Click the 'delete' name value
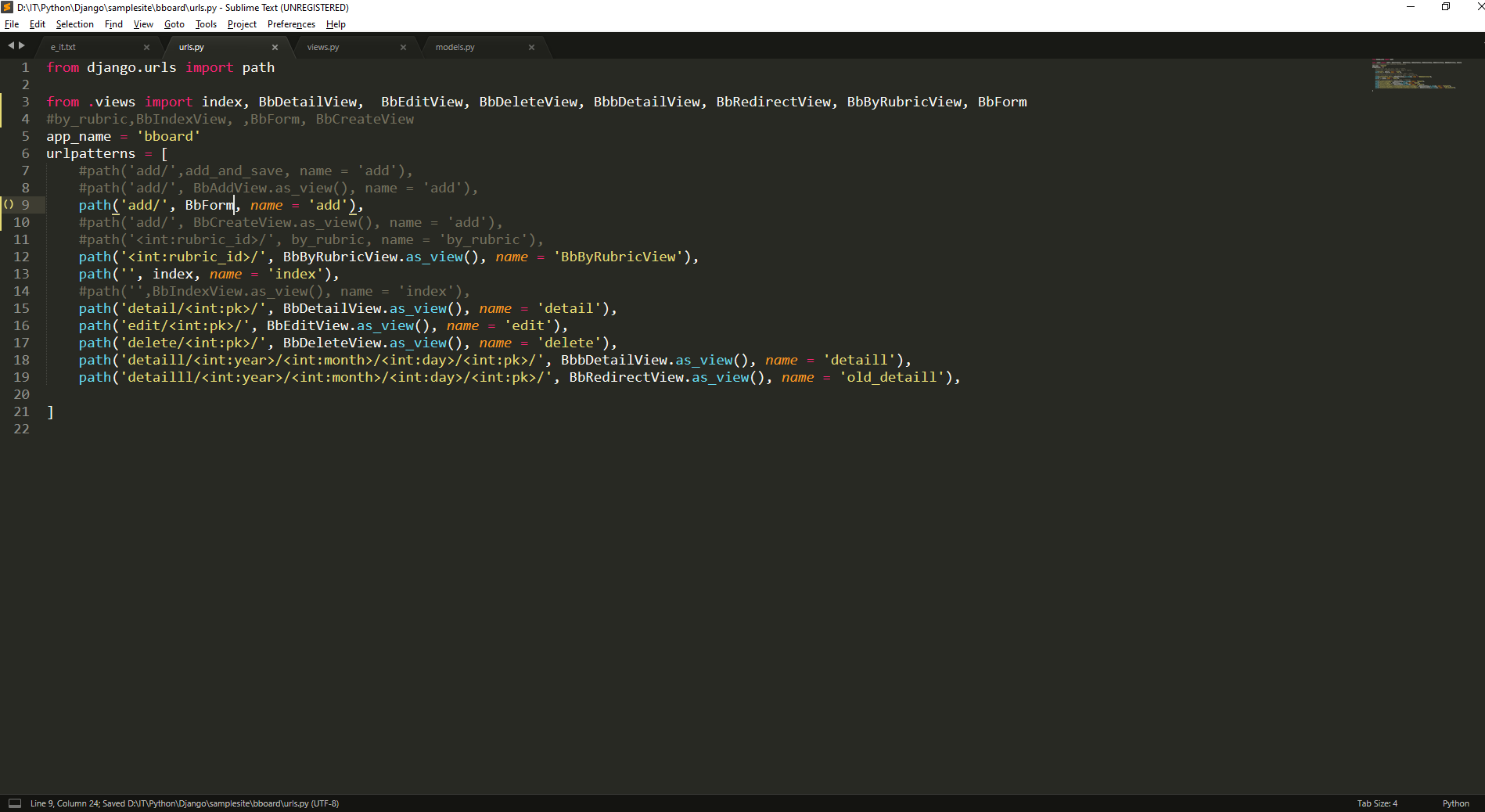This screenshot has width=1485, height=812. (569, 343)
